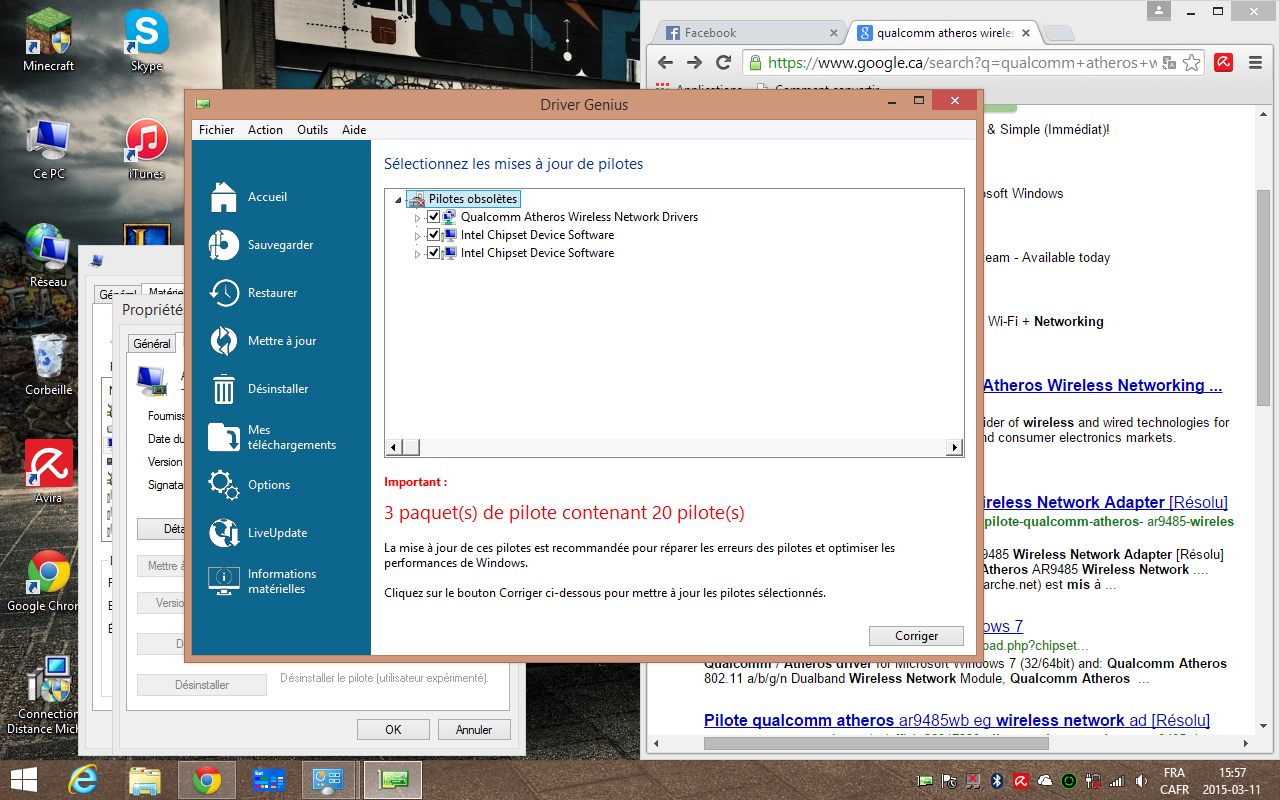
Task: Click the Bluetooth tray icon
Action: tap(997, 781)
